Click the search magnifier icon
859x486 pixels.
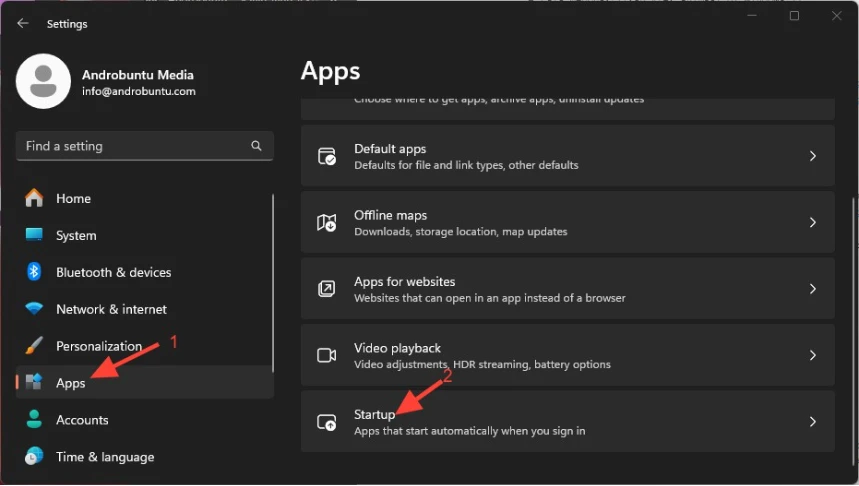(256, 146)
